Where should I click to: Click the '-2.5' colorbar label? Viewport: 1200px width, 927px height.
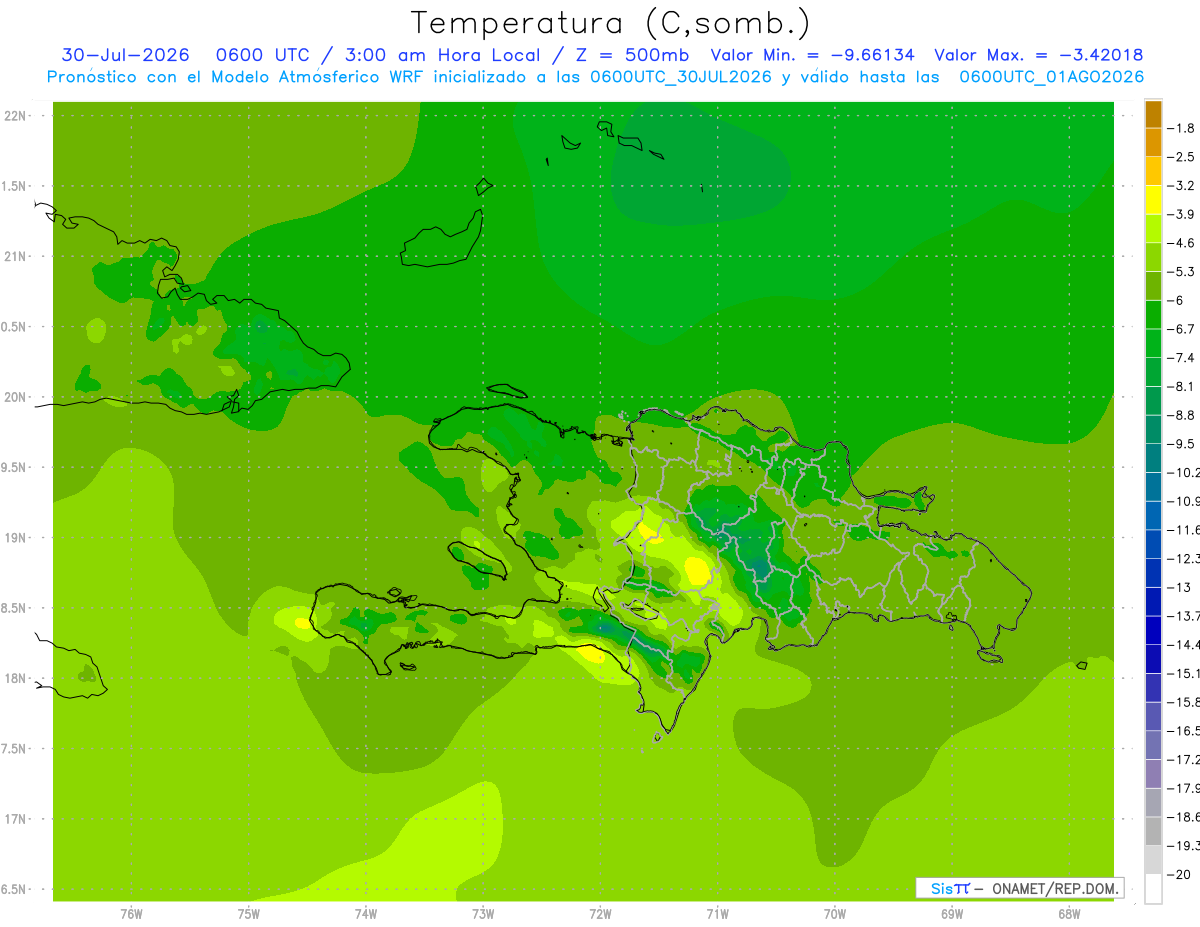1181,157
